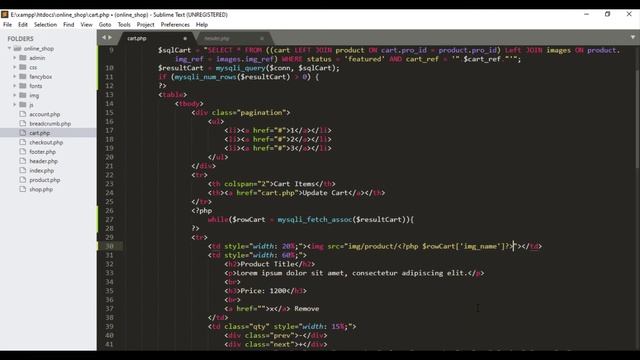
Task: Click the mysqli_fetch_assoc function call
Action: coord(315,220)
